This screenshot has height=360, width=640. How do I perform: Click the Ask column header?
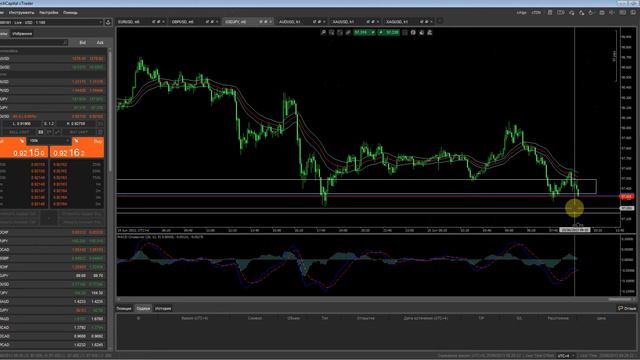tap(100, 42)
